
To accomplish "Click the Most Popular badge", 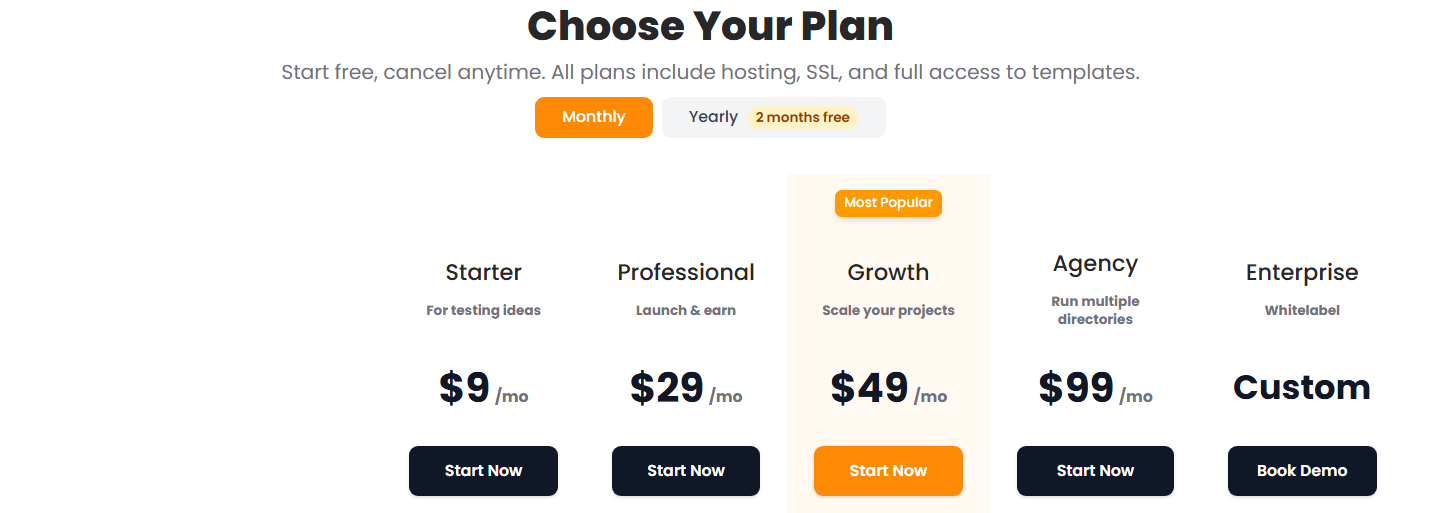I will [888, 203].
